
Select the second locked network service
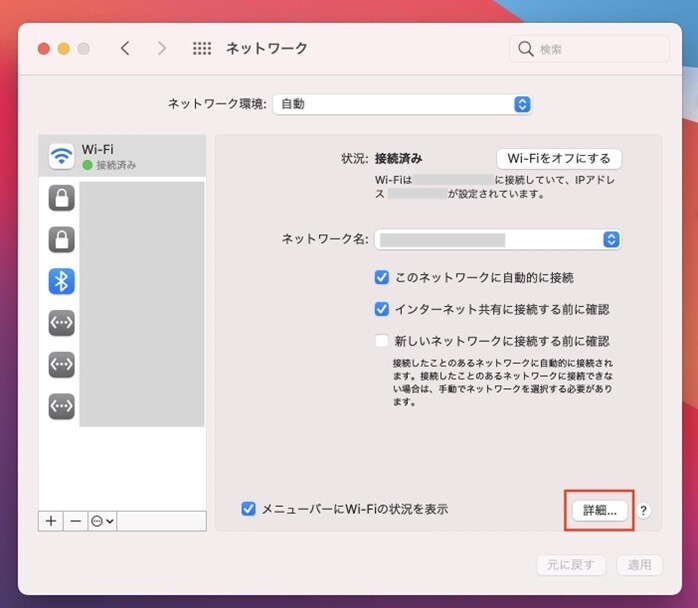tap(62, 240)
